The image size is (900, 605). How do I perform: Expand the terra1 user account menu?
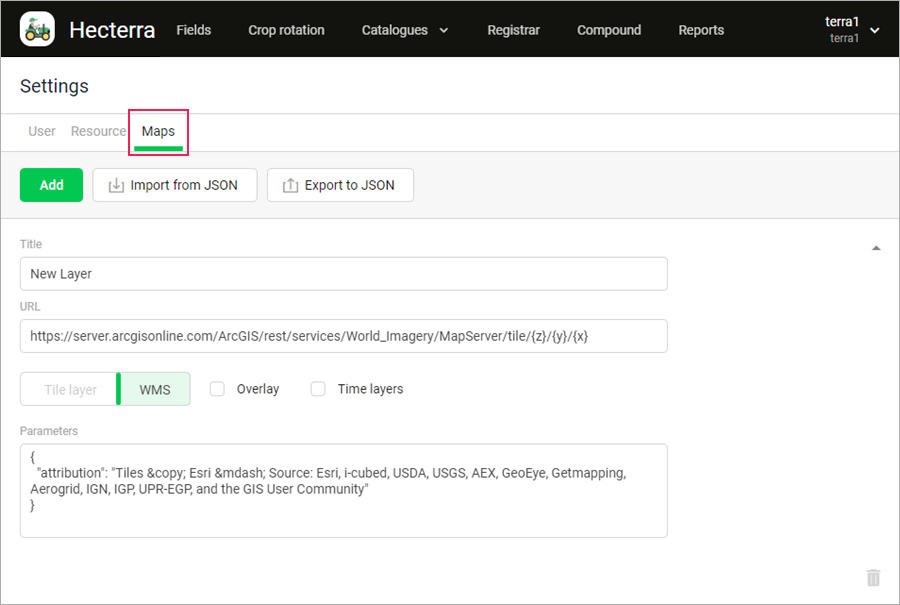(851, 30)
